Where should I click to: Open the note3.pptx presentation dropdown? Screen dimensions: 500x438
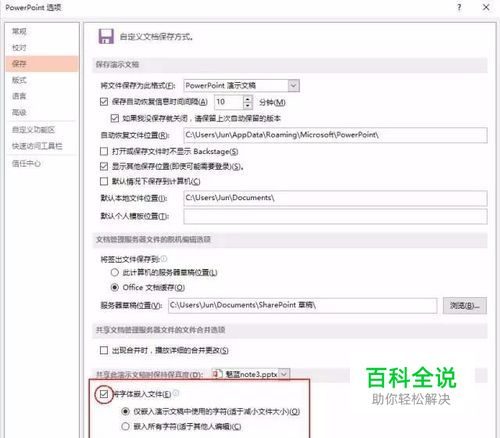click(284, 374)
